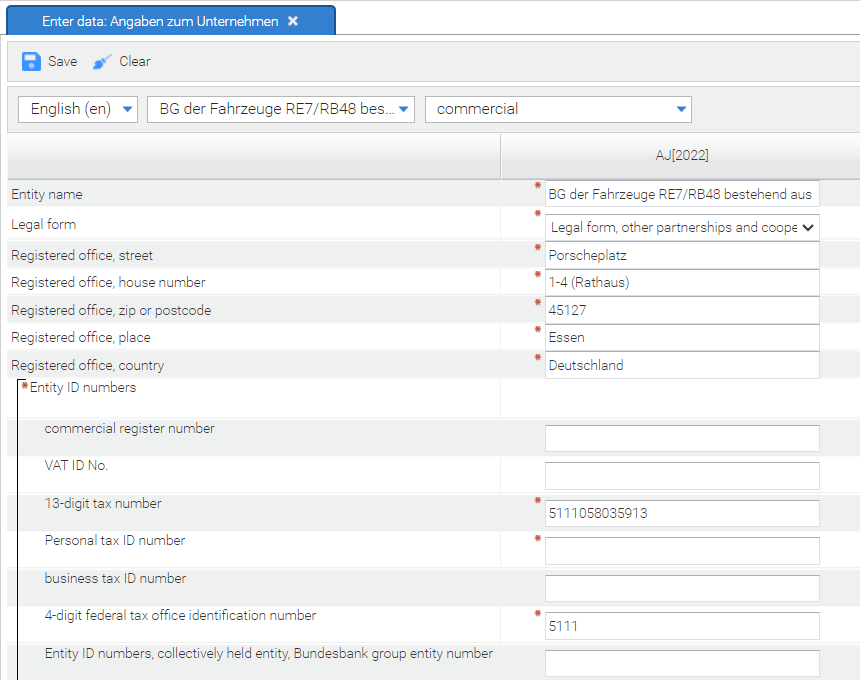Expand the commercial dropdown
Viewport: 860px width, 680px height.
coord(557,109)
